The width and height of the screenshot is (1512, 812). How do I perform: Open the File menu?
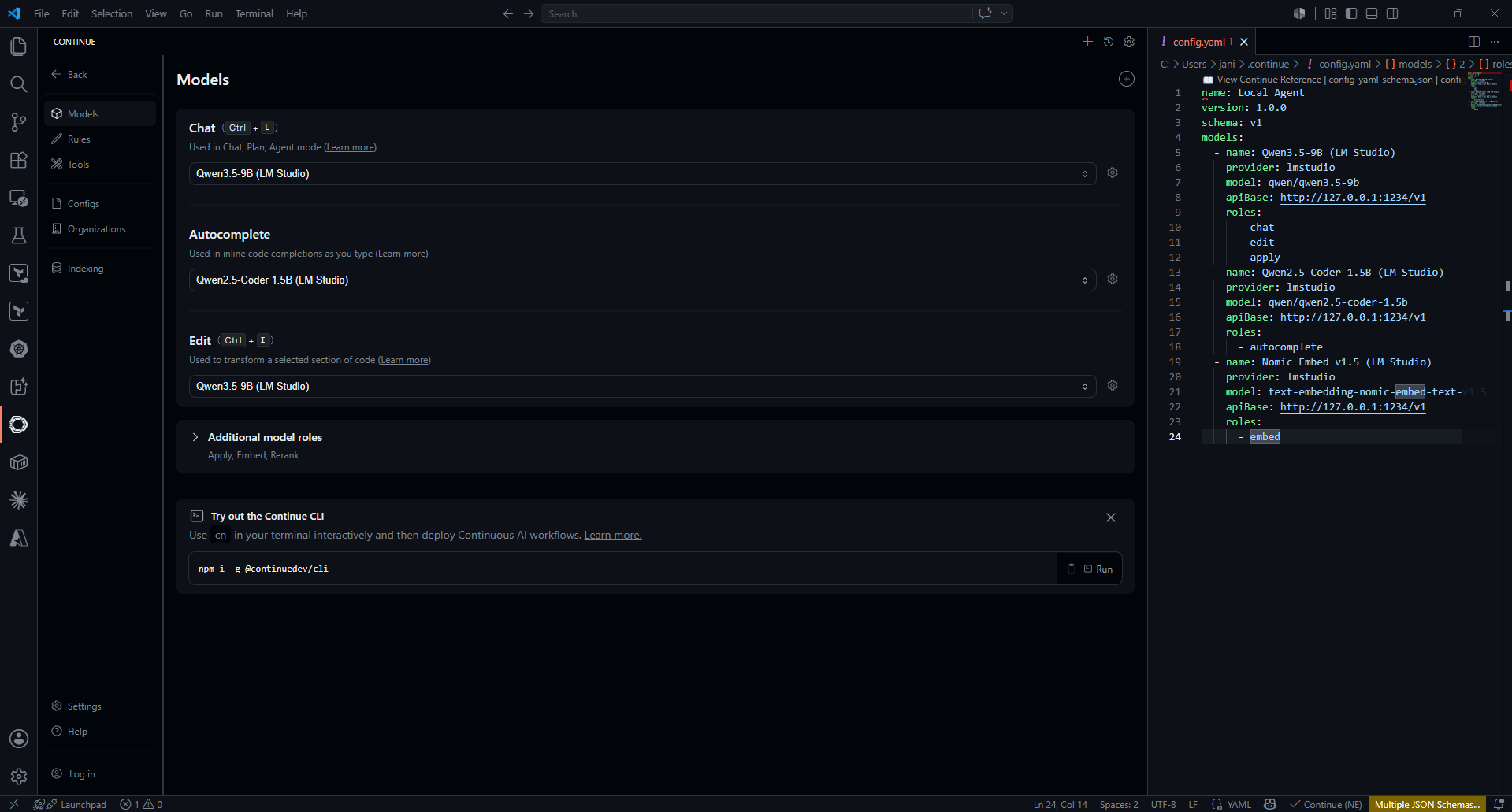[42, 13]
